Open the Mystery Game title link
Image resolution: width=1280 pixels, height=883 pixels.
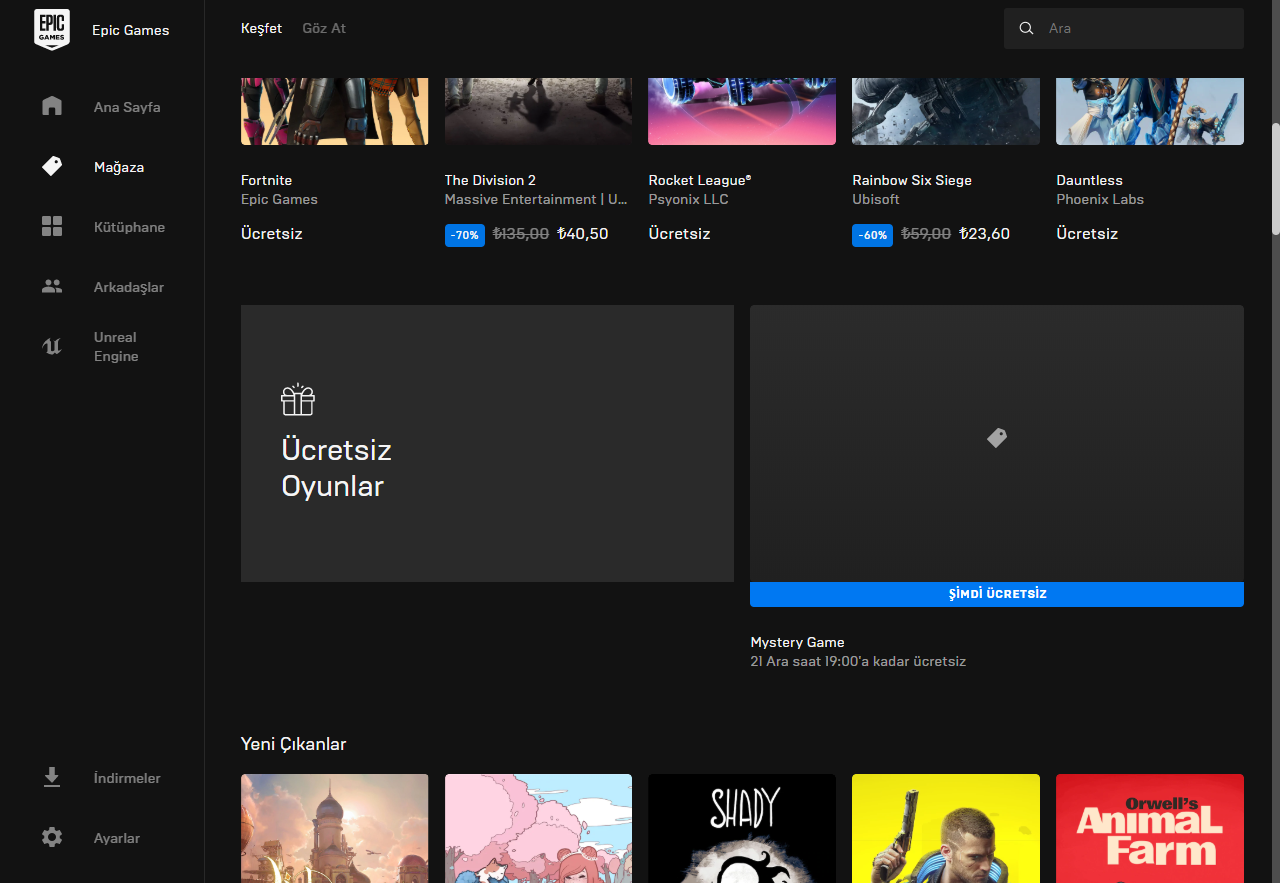click(797, 642)
